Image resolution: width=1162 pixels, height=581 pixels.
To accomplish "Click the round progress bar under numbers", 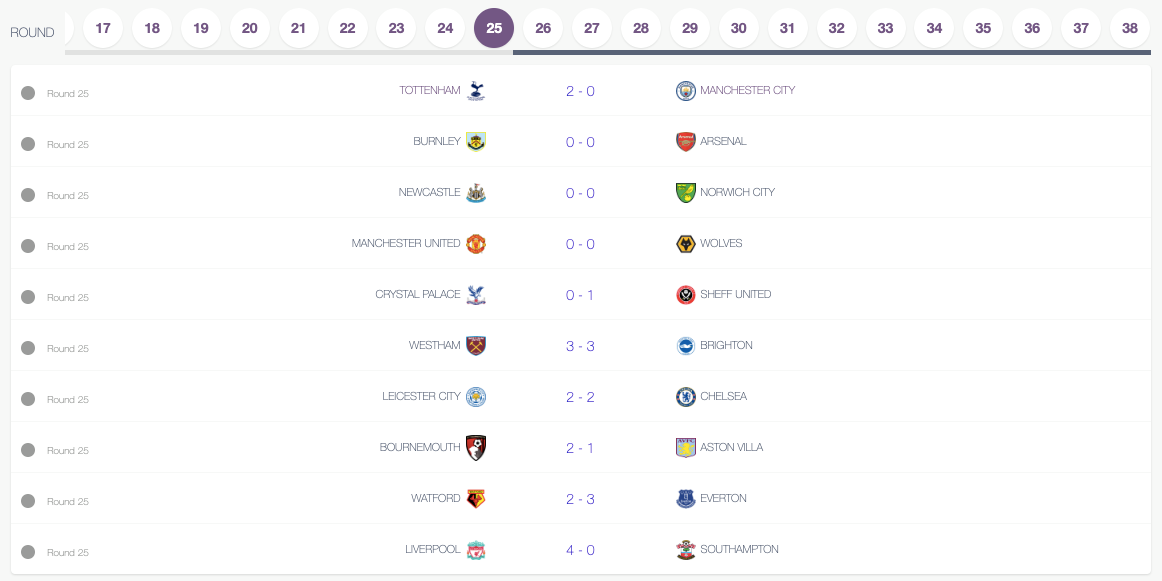I will [608, 53].
